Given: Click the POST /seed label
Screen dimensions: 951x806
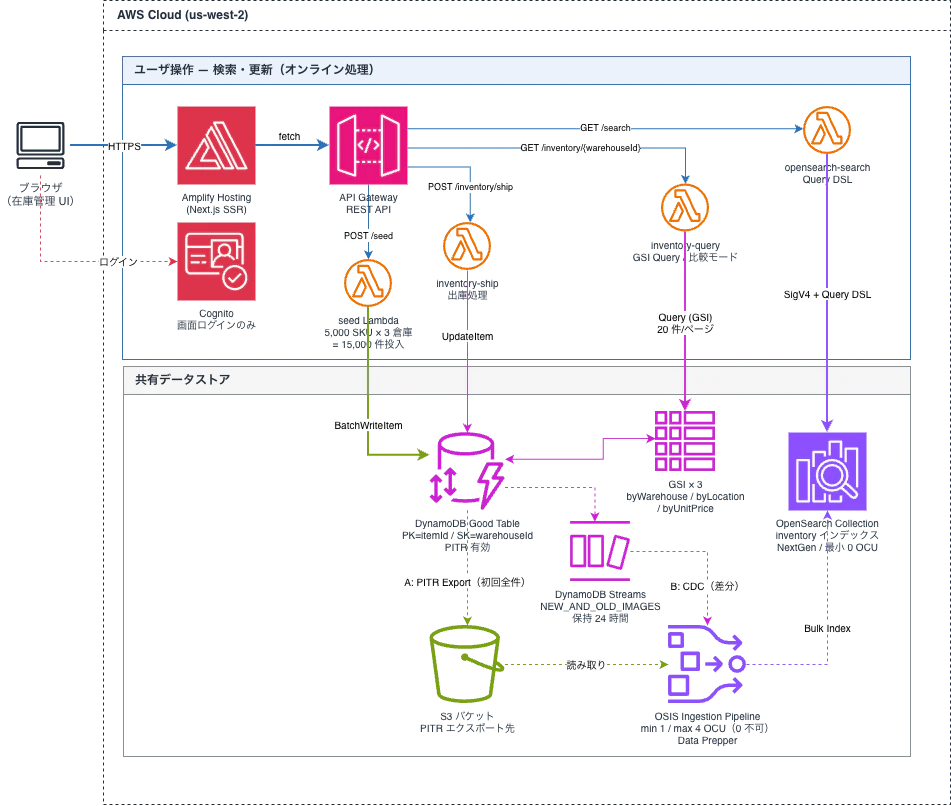Looking at the screenshot, I should coord(368,236).
